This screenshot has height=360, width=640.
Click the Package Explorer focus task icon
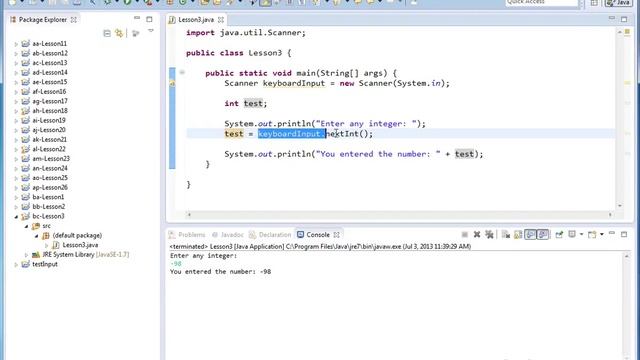(136, 33)
